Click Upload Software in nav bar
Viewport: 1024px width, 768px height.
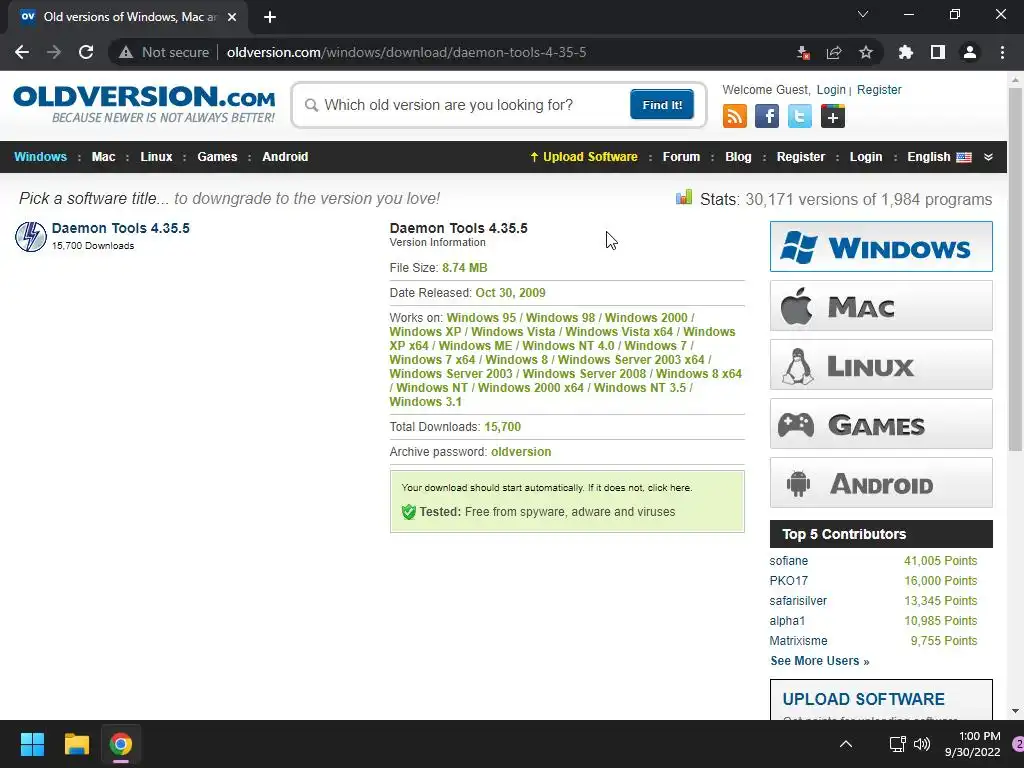point(584,157)
